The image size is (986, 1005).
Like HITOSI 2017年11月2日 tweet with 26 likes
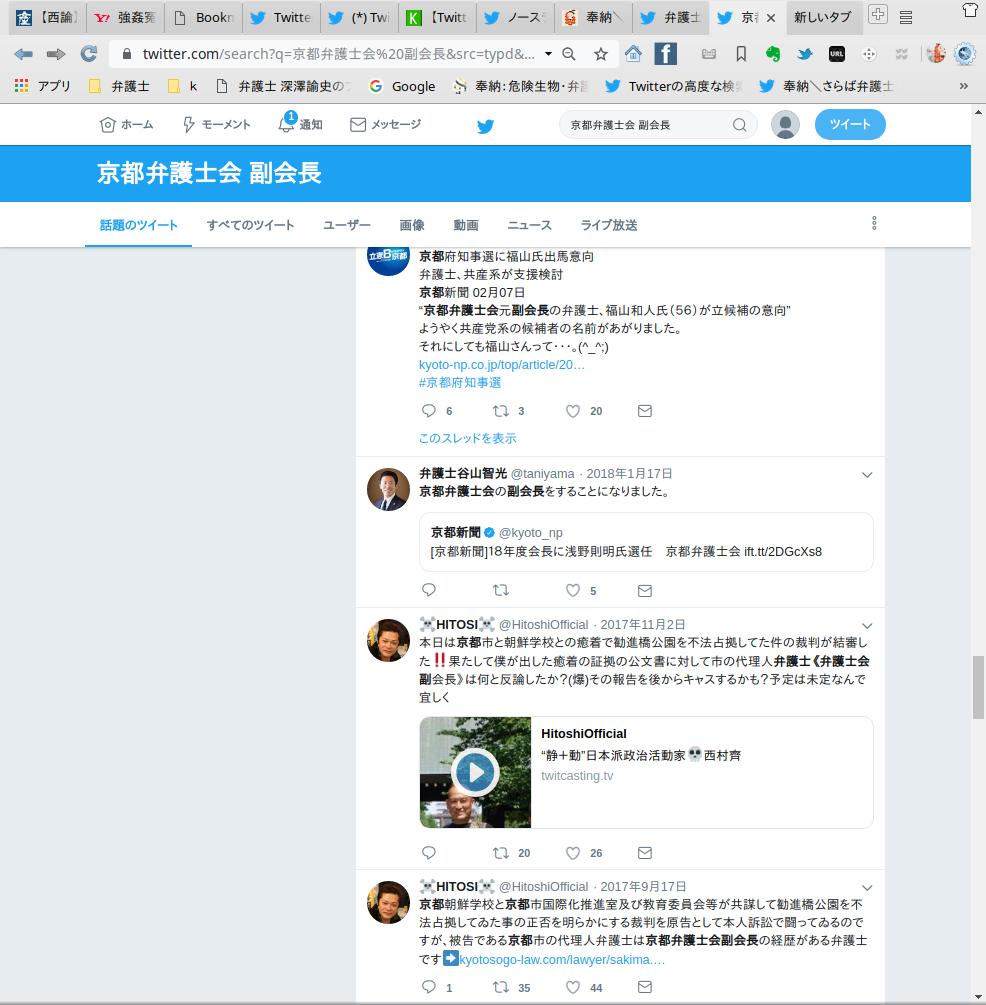pos(573,852)
